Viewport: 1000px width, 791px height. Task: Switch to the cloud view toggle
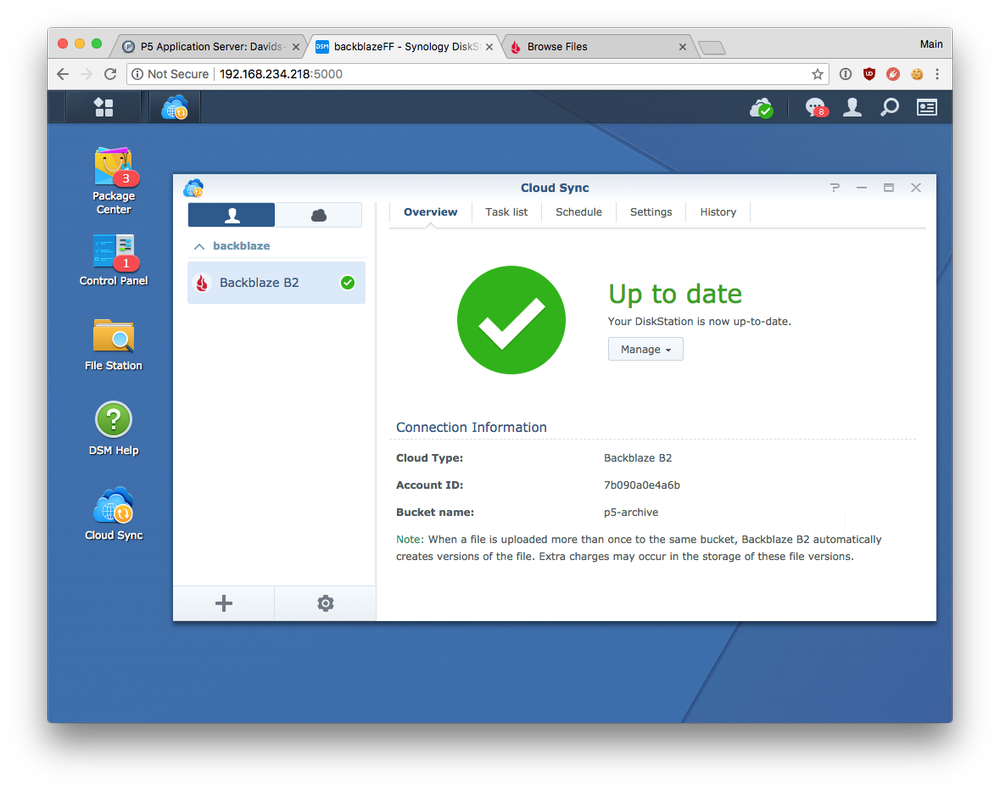click(318, 215)
